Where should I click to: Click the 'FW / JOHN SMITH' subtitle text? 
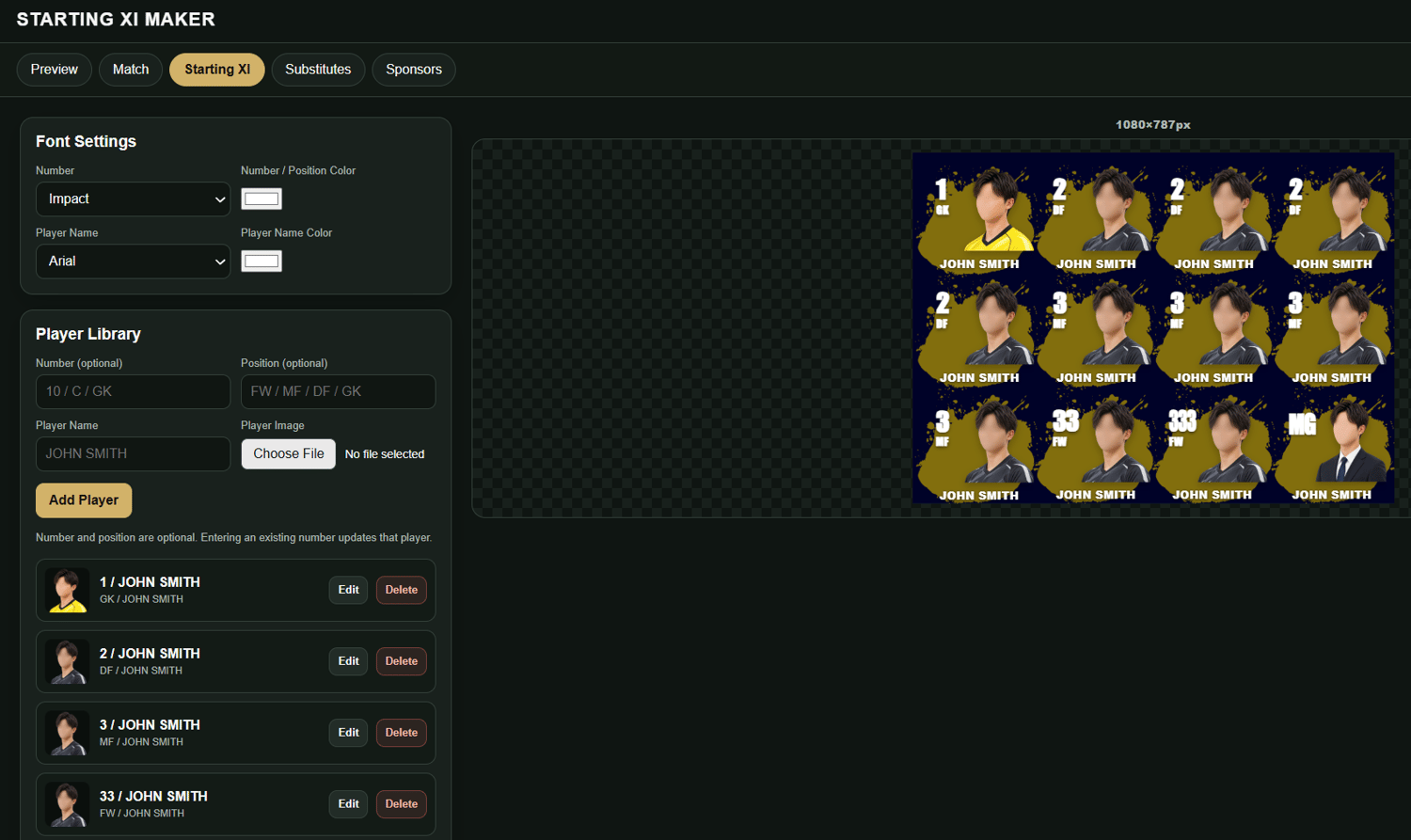click(142, 814)
